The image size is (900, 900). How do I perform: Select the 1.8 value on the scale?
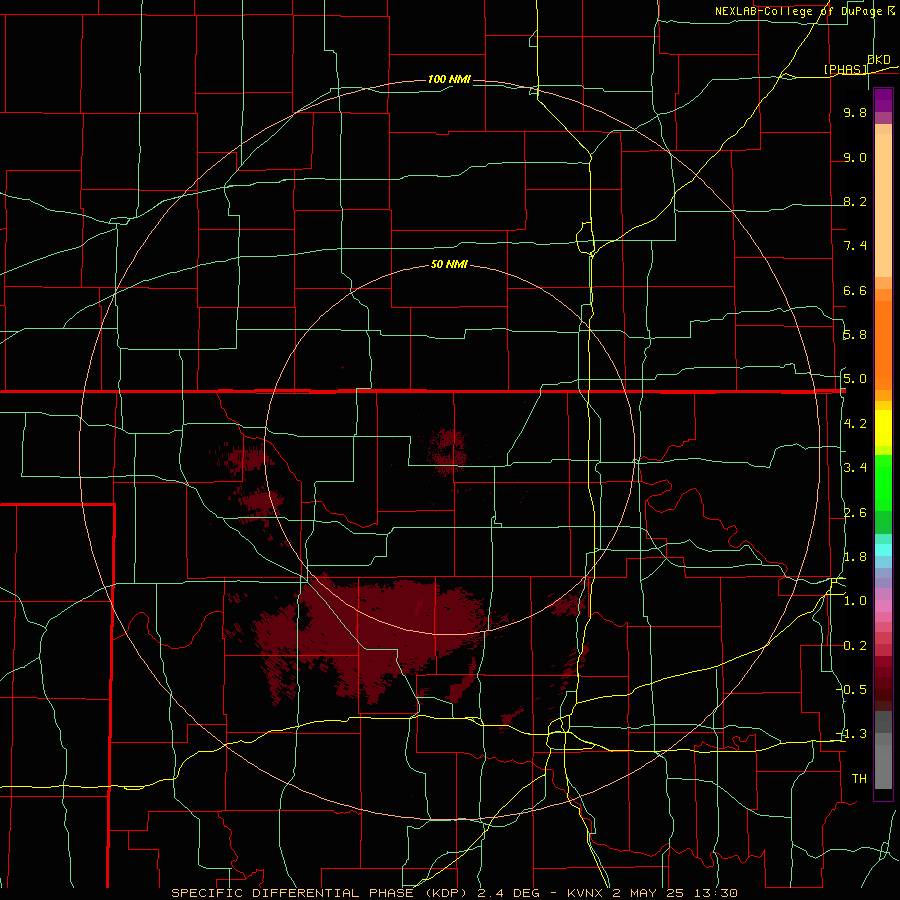[x=855, y=557]
